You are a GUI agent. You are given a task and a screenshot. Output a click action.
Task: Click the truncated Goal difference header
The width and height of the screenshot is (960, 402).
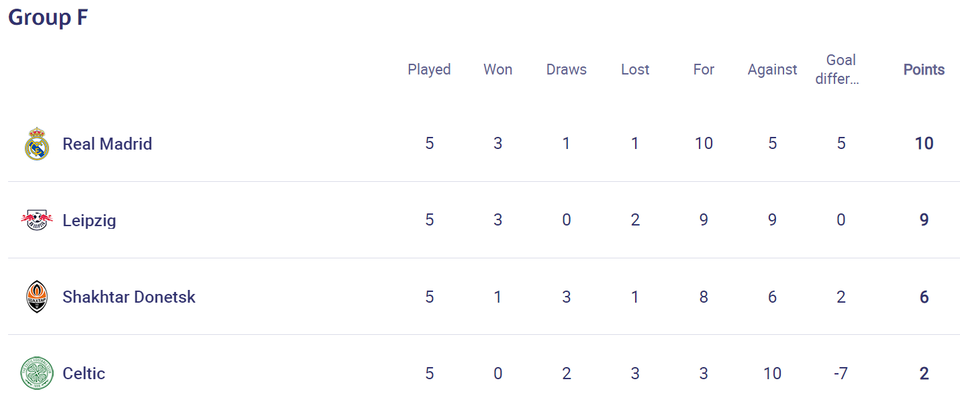point(841,70)
